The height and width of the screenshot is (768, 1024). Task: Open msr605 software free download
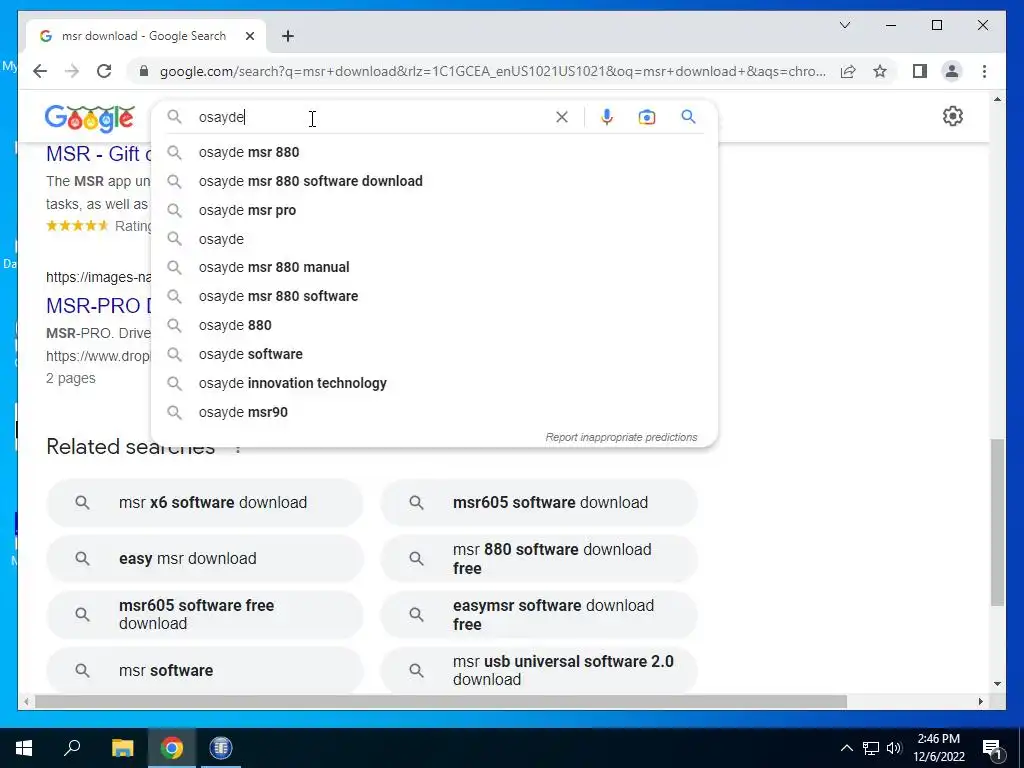click(204, 615)
